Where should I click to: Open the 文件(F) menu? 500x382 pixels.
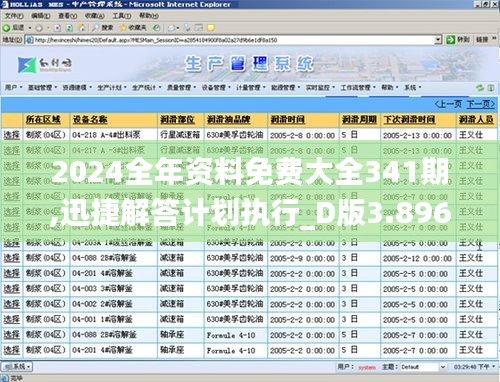[x=14, y=16]
